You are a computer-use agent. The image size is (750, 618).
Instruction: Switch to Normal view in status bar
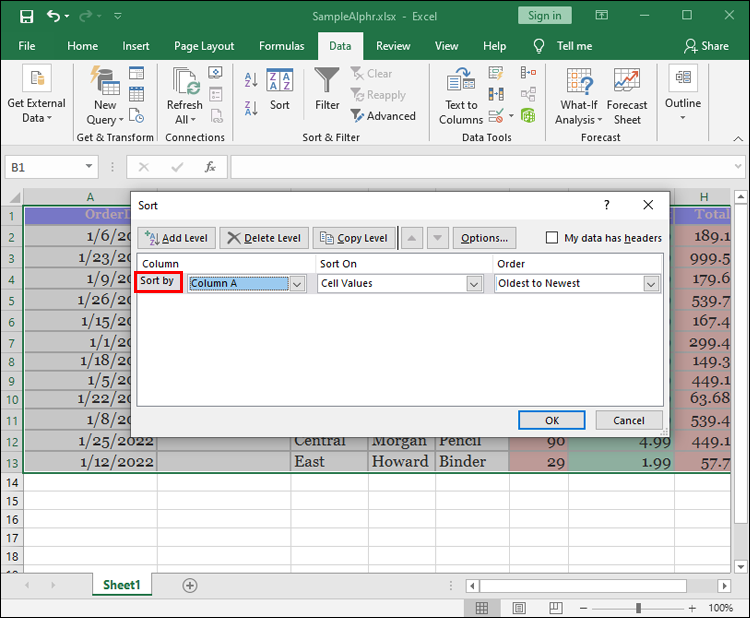click(x=482, y=608)
